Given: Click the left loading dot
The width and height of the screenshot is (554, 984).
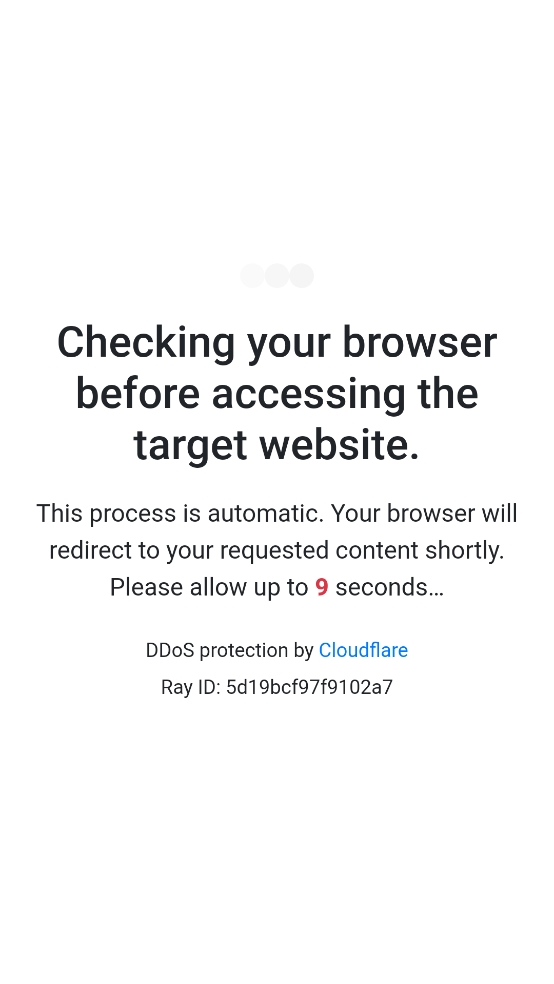Looking at the screenshot, I should 252,275.
